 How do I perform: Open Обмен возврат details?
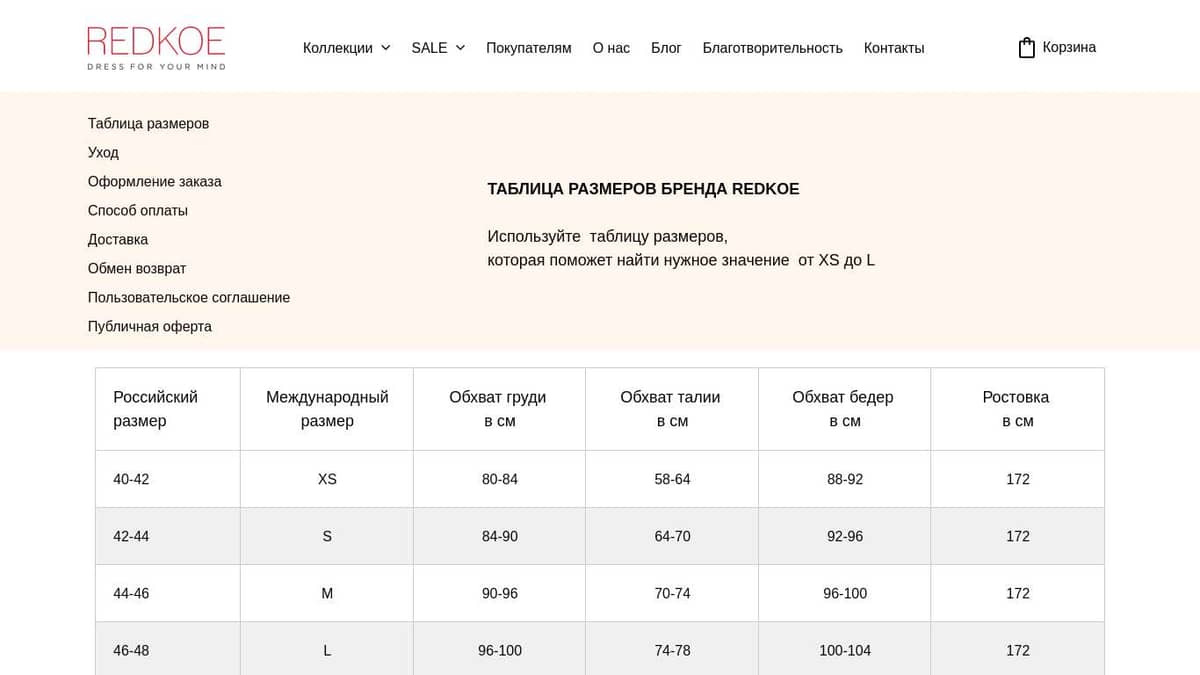click(x=137, y=268)
